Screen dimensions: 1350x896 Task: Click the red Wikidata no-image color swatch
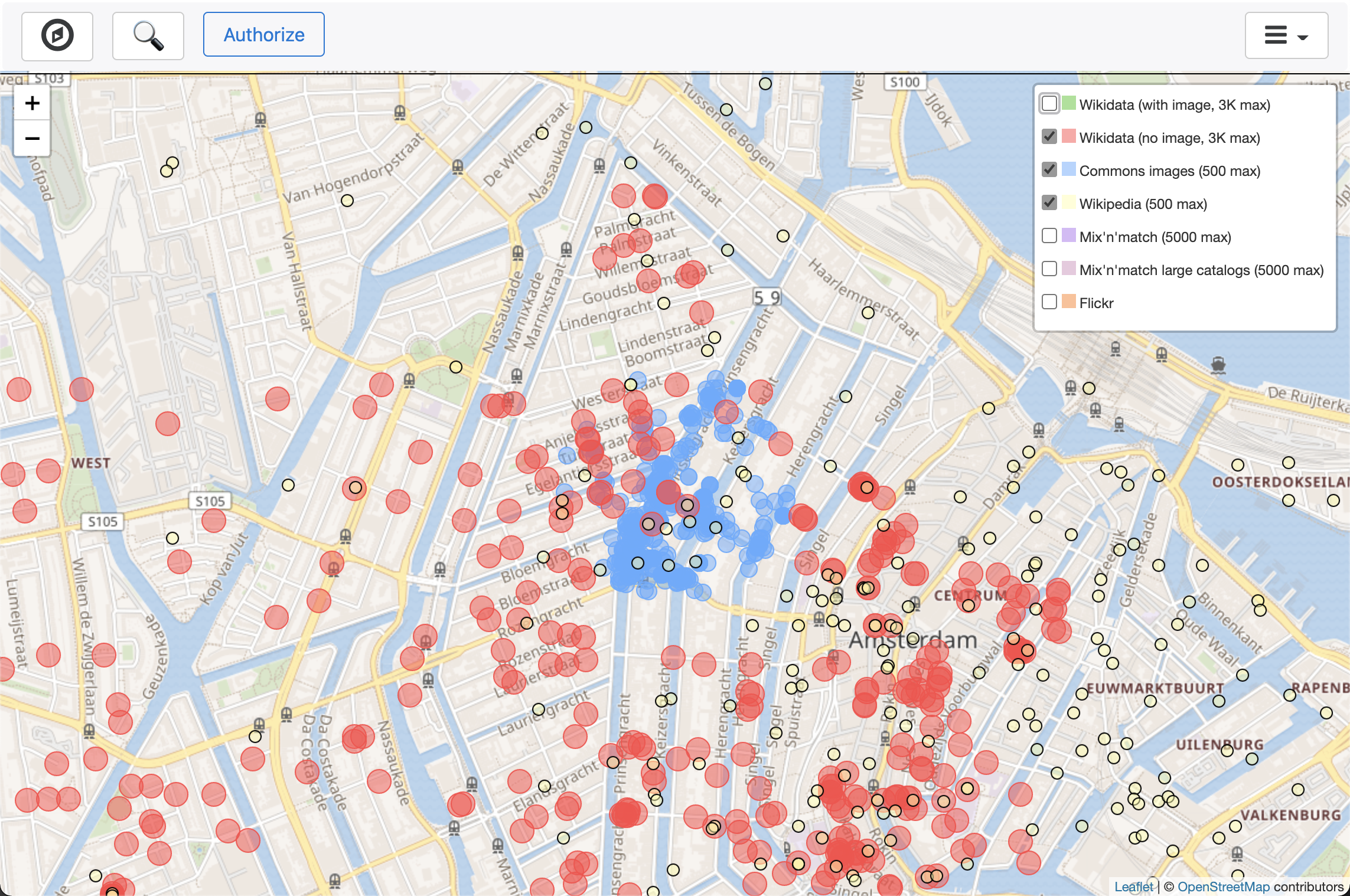point(1068,137)
